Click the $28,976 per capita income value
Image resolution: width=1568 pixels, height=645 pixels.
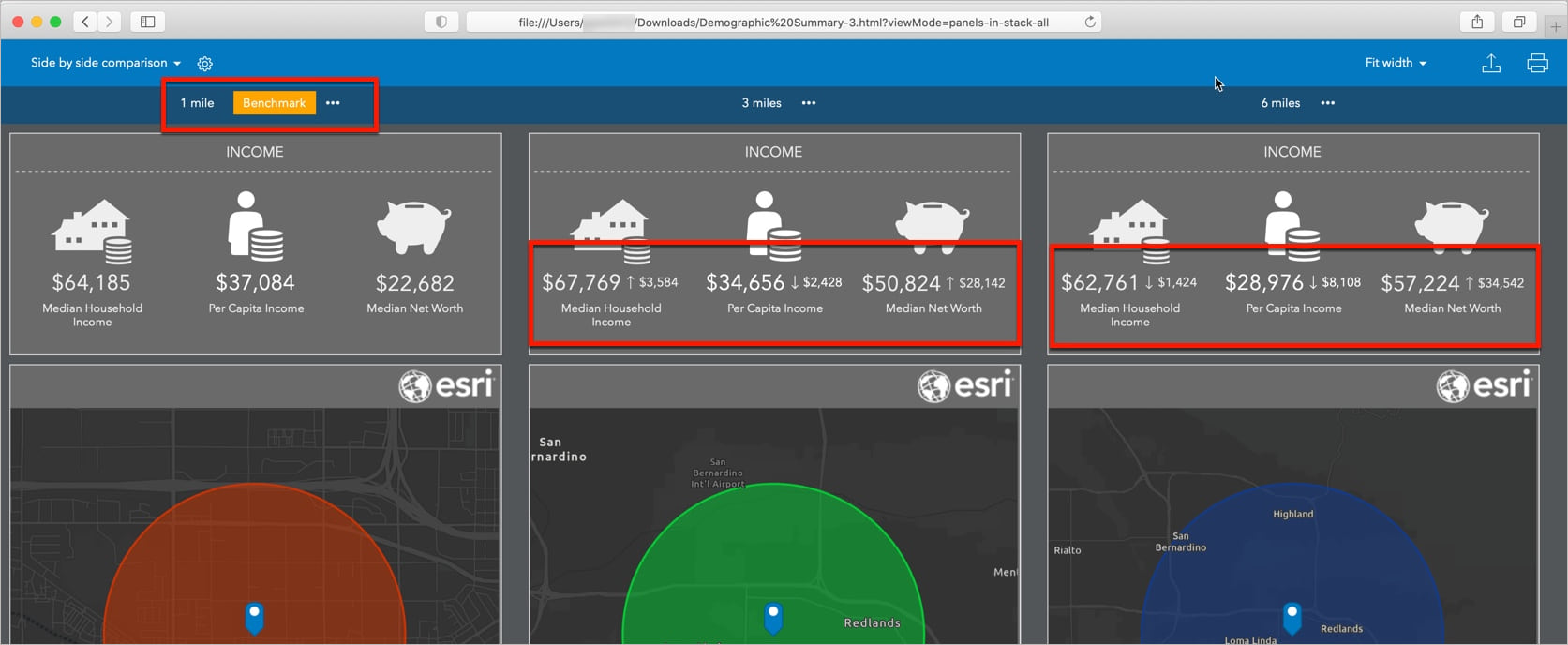pos(1263,282)
